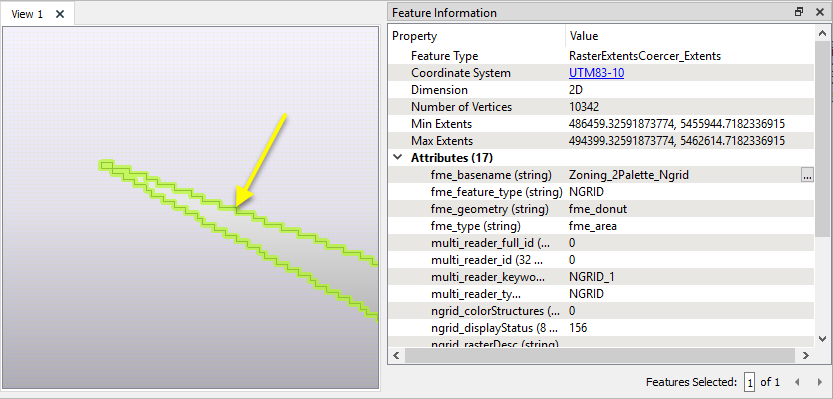This screenshot has width=833, height=399.
Task: Select the Number of Vertices row
Action: (x=601, y=107)
